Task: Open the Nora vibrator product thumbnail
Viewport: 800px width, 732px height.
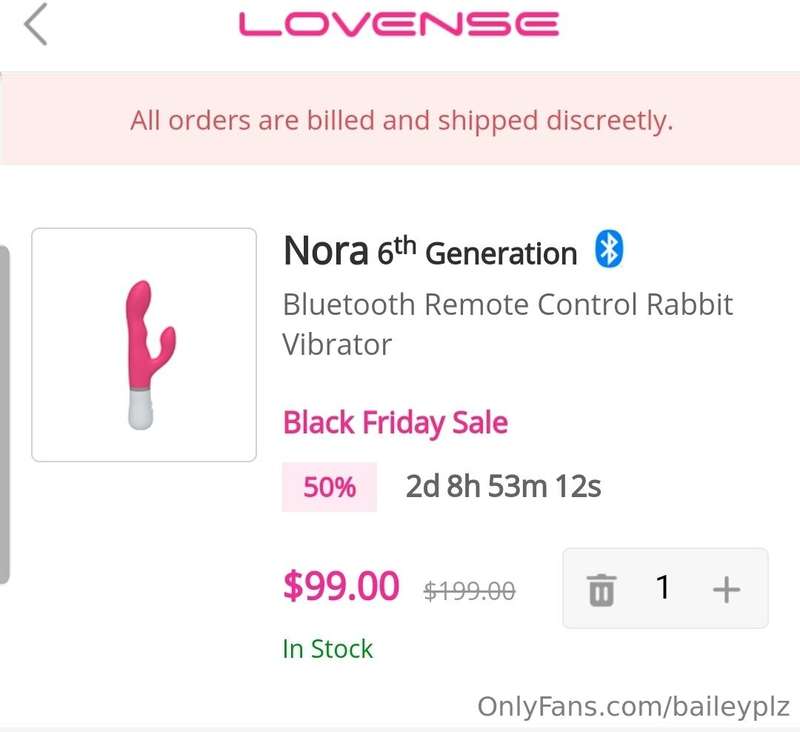Action: [x=144, y=345]
